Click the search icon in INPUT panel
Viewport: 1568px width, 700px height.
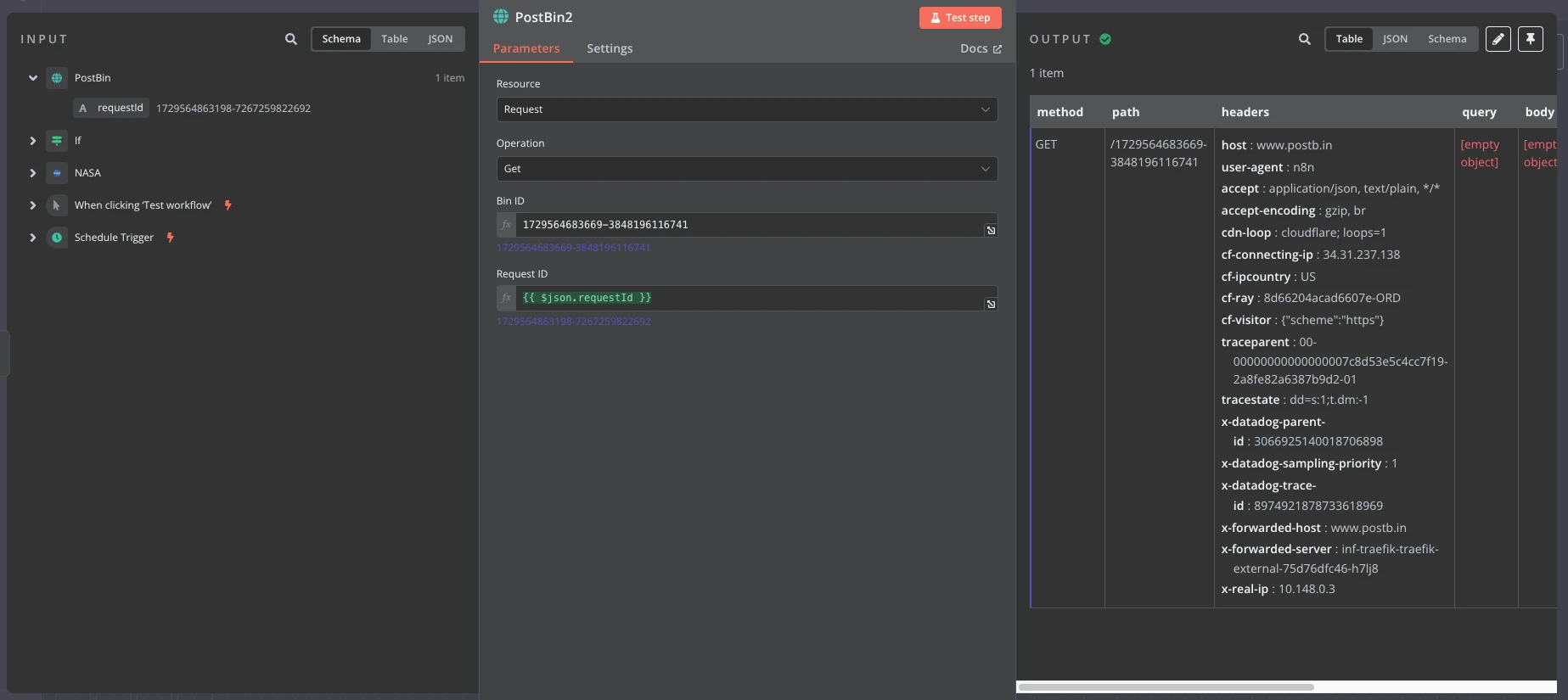click(291, 39)
